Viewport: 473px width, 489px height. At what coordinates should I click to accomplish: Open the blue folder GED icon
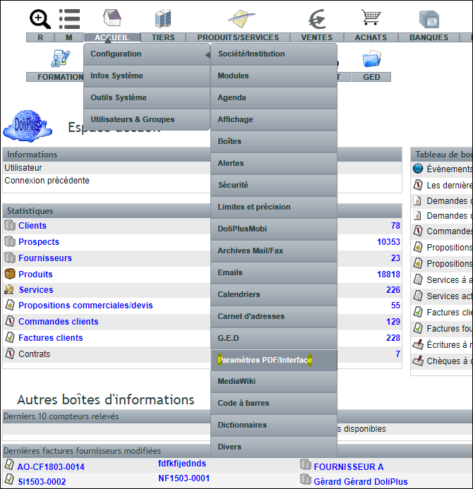tap(372, 59)
